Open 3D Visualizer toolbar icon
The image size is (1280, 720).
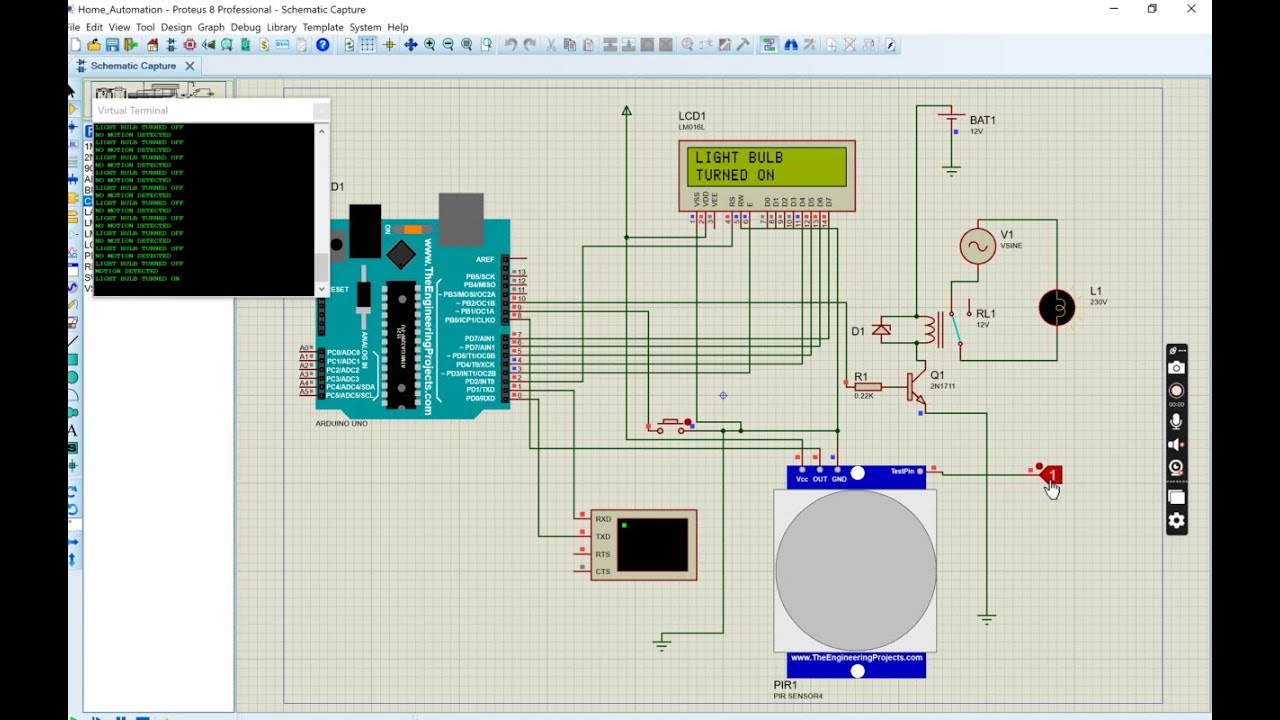click(209, 45)
